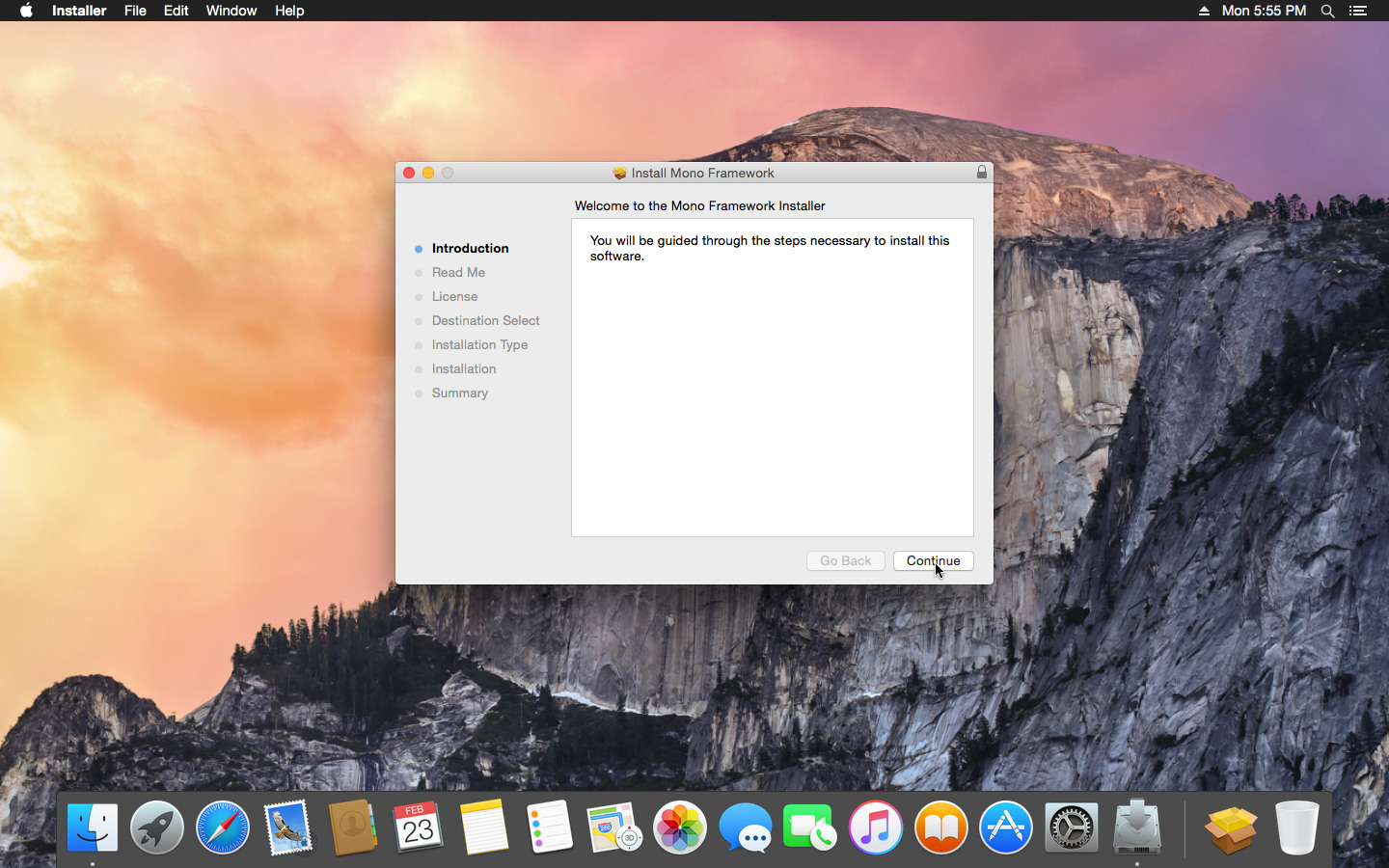1389x868 pixels.
Task: Open the Trash in the dock
Action: (1296, 827)
